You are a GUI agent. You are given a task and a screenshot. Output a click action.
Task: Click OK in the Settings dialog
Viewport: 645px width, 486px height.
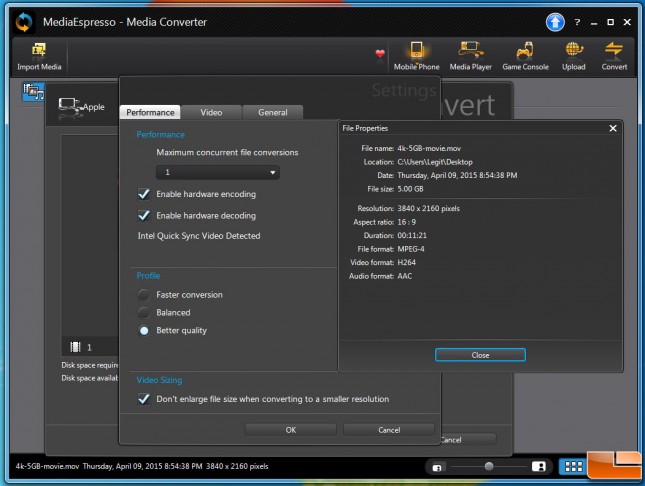pos(291,430)
